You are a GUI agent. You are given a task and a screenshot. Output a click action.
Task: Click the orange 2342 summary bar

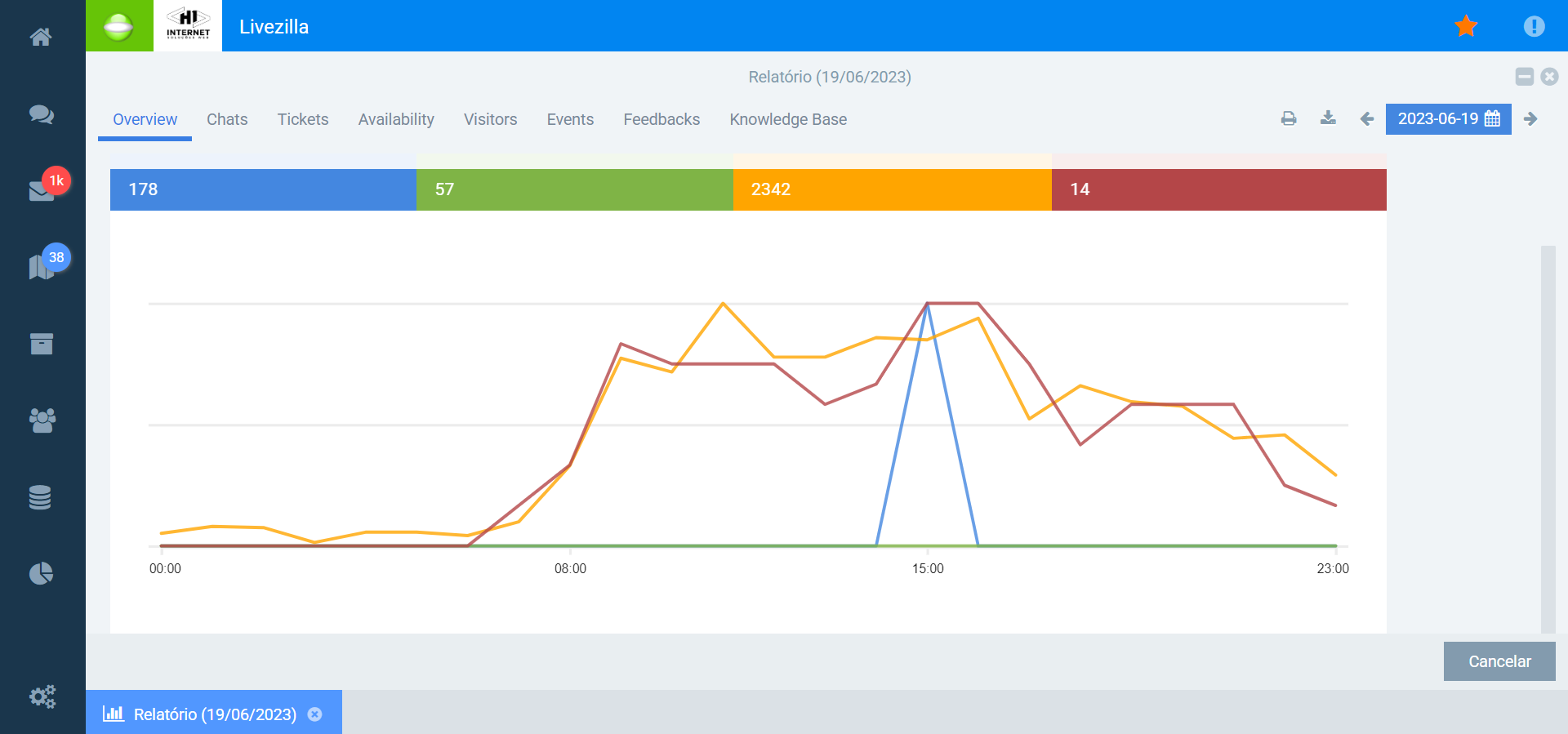[893, 189]
